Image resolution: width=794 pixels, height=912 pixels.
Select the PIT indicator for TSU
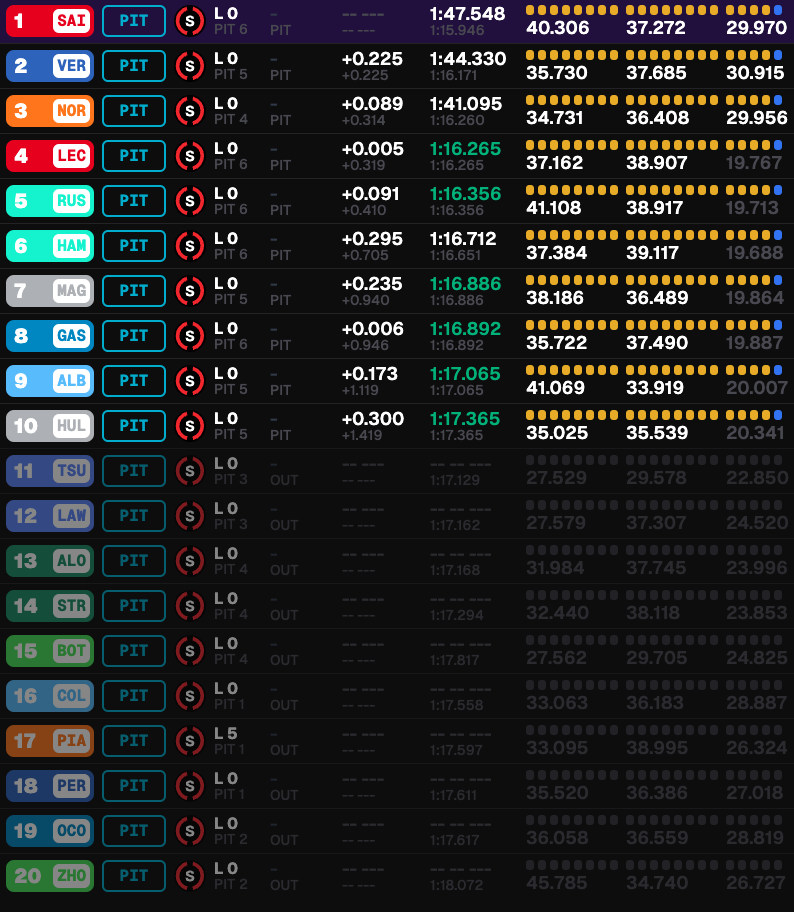134,471
